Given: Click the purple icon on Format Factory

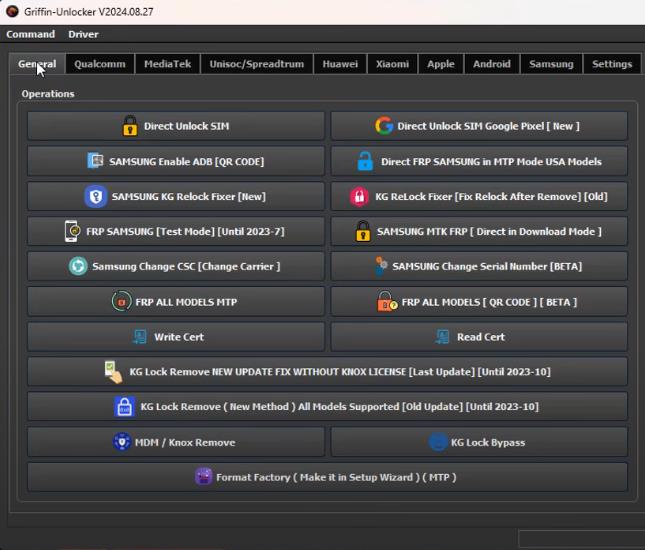Looking at the screenshot, I should coord(204,477).
